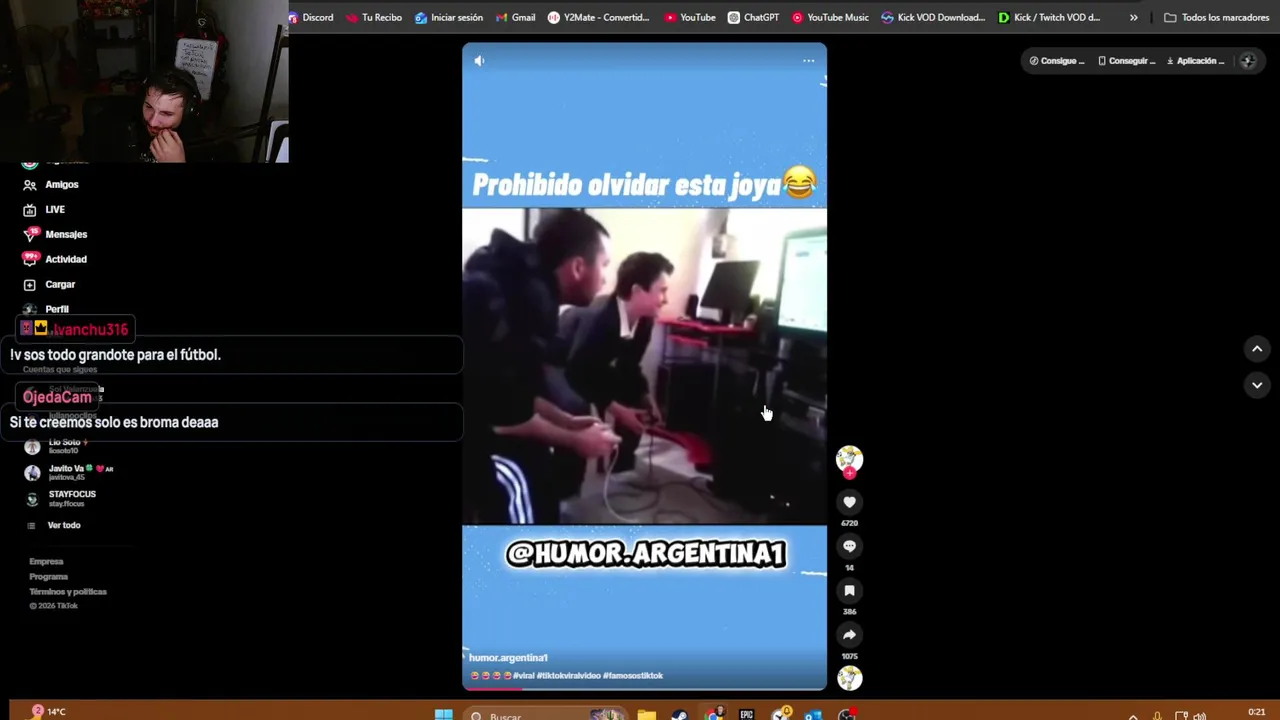Click the Amigos people icon
Viewport: 1280px width, 720px height.
pos(30,184)
